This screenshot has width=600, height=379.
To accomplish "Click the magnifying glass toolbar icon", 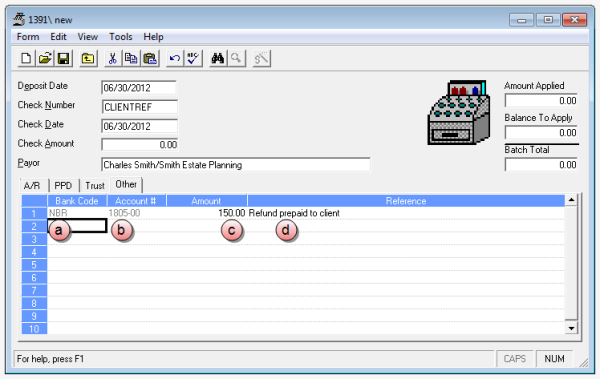I will (x=236, y=59).
